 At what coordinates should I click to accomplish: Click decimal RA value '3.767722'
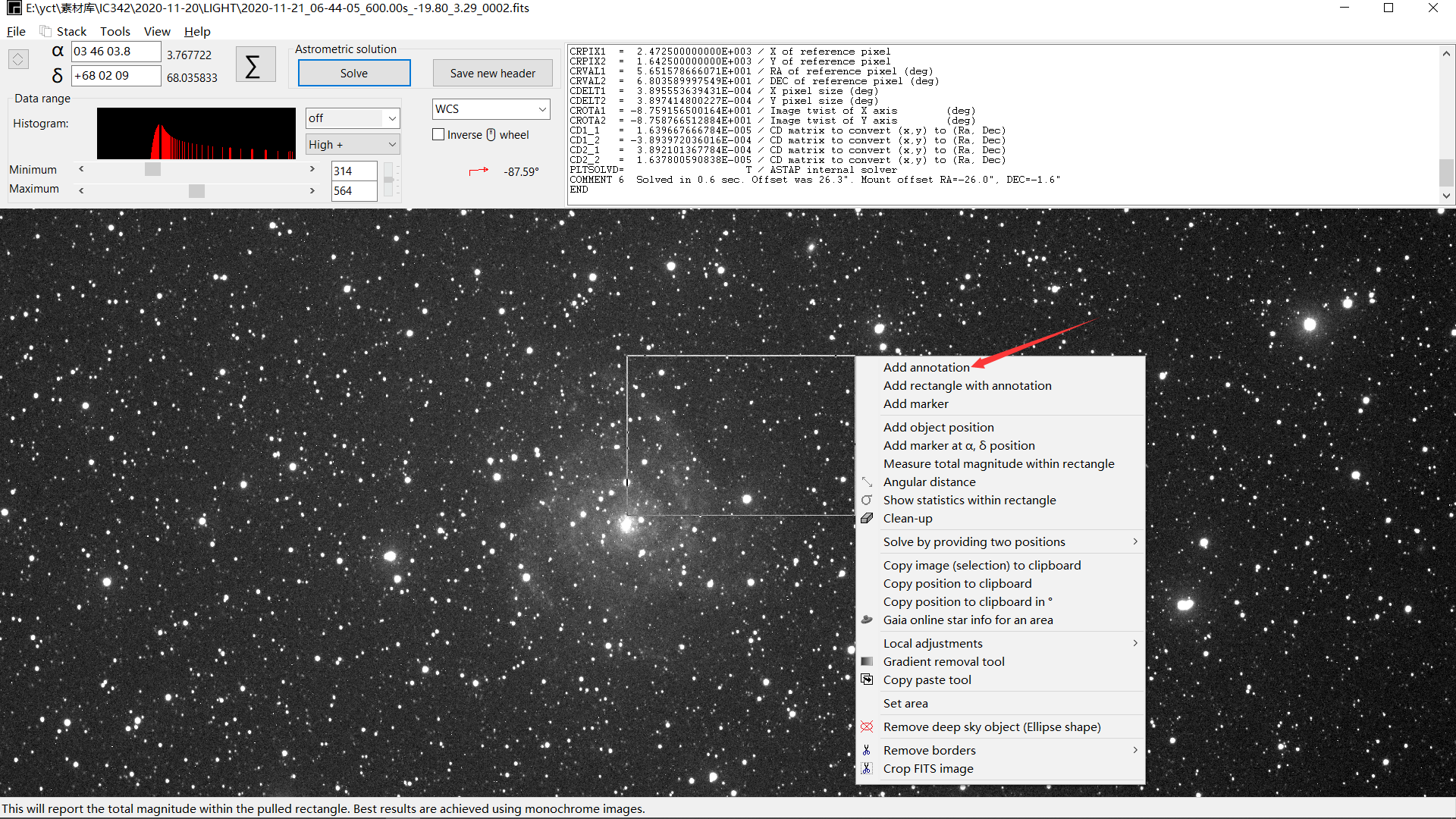189,55
